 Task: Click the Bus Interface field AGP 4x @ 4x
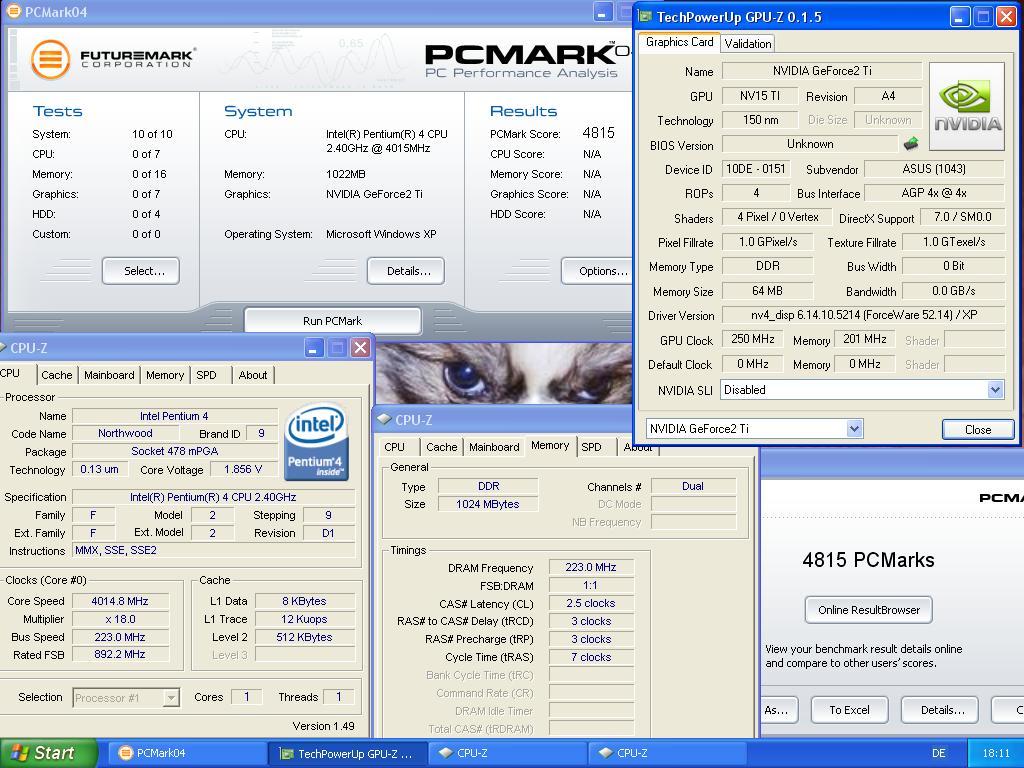[935, 193]
